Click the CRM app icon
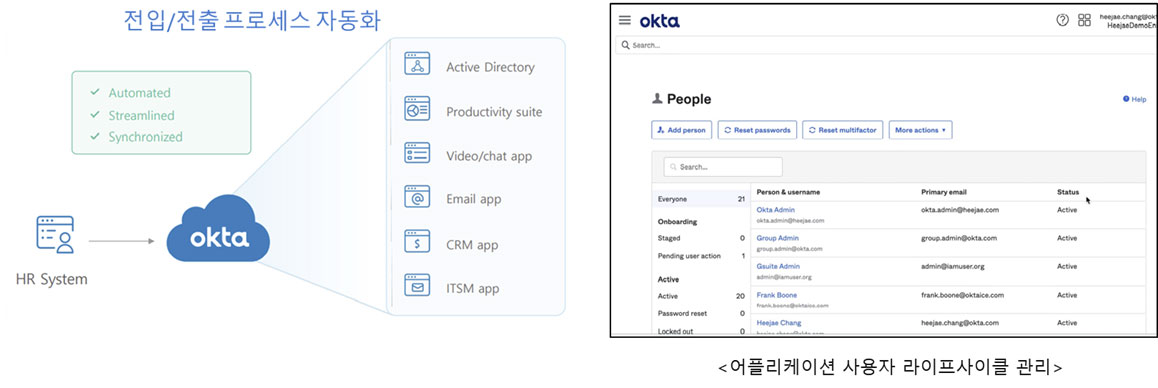The image size is (1158, 388). [417, 242]
